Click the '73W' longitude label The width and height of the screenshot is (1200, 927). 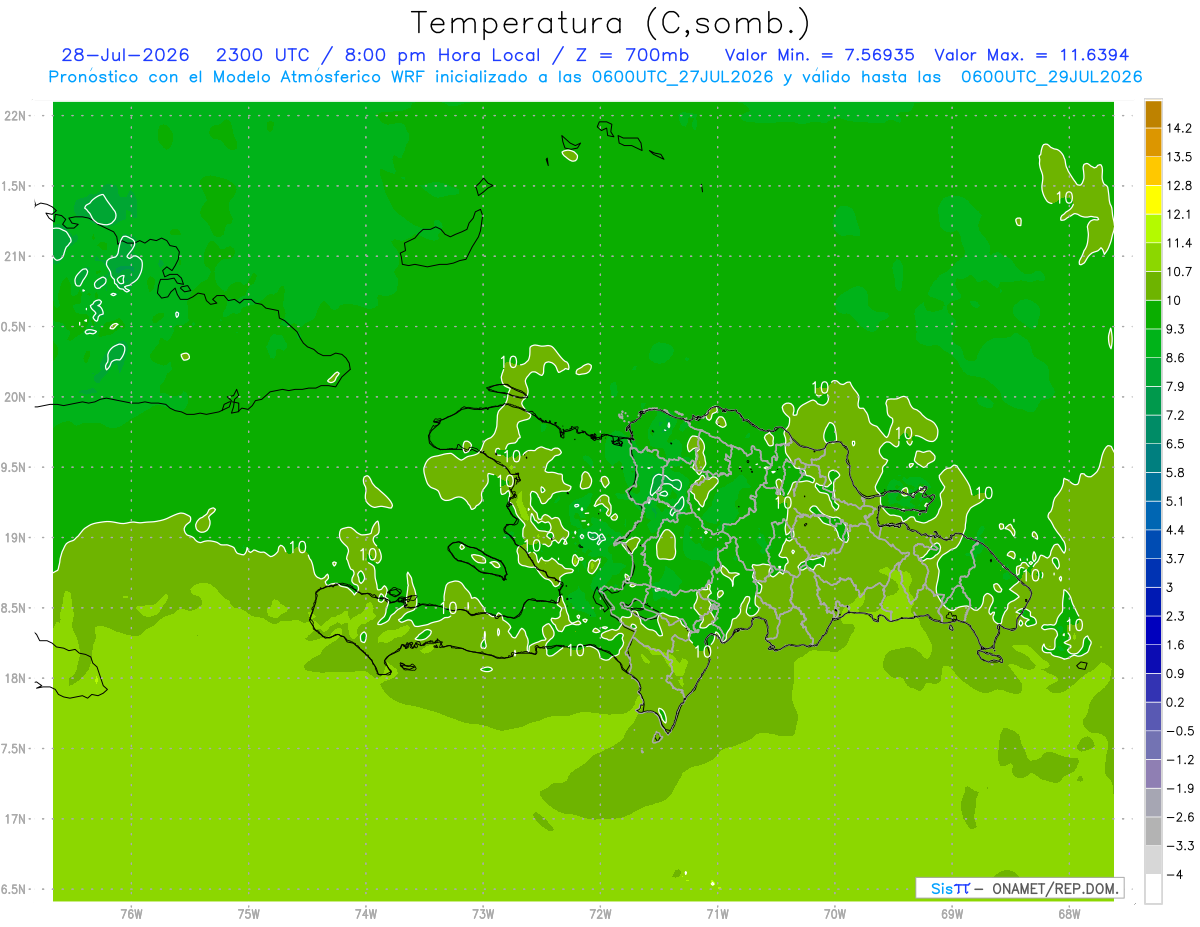[x=483, y=914]
